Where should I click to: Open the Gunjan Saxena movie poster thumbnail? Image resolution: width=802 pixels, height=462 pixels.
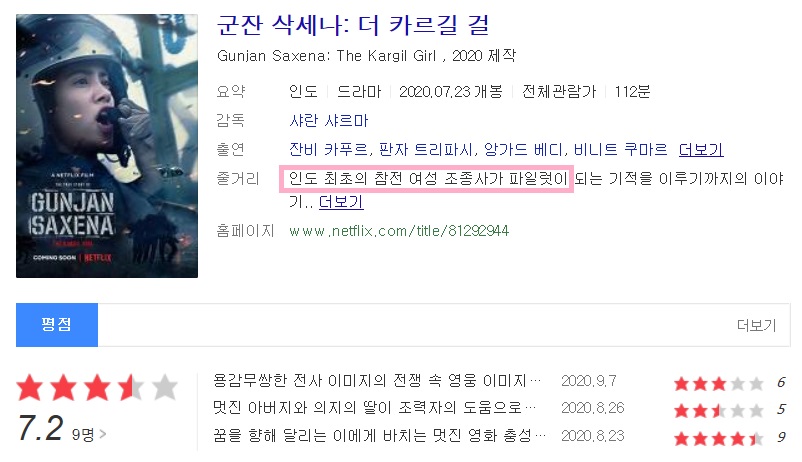[107, 146]
